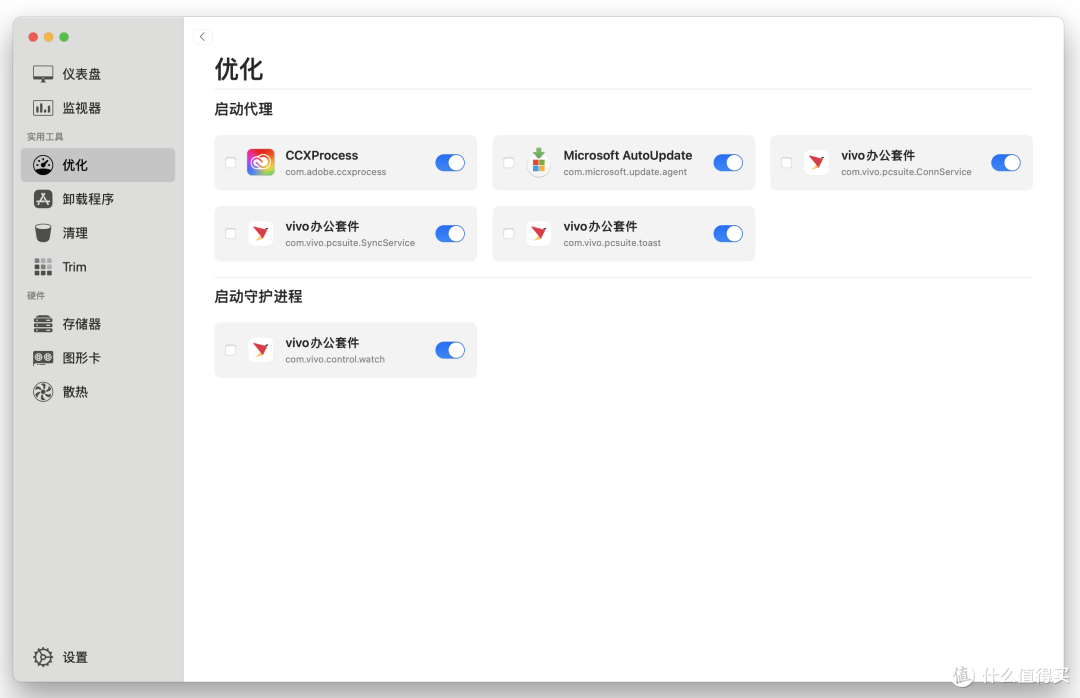1080x698 pixels.
Task: Click the com.vivo.pcsuite.toast identifier text
Action: click(612, 243)
